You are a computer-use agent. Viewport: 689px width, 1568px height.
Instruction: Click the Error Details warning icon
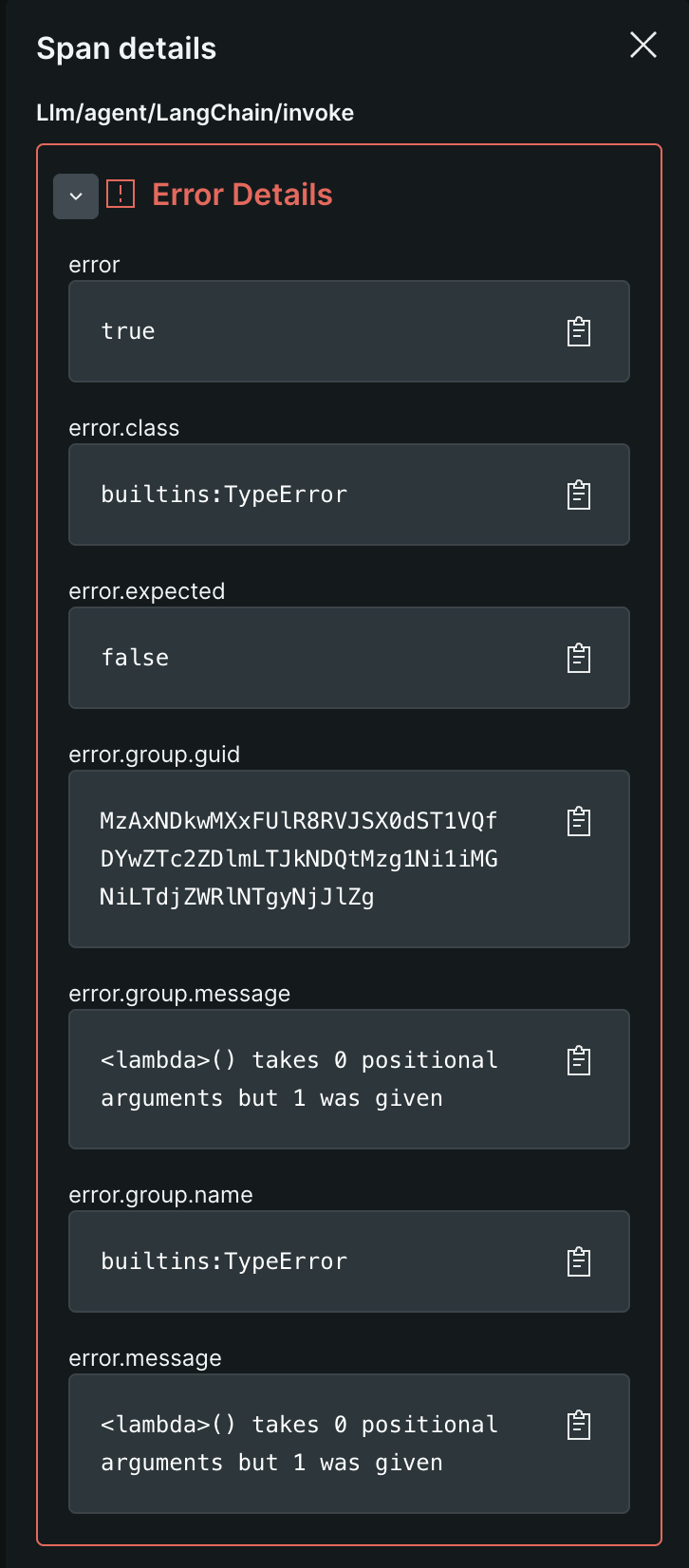121,195
